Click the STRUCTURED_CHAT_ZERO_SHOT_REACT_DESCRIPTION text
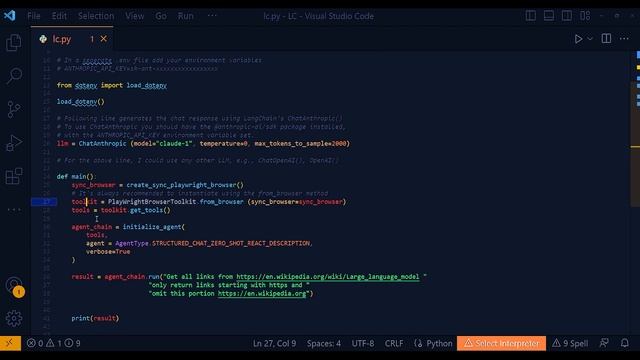 coord(231,243)
